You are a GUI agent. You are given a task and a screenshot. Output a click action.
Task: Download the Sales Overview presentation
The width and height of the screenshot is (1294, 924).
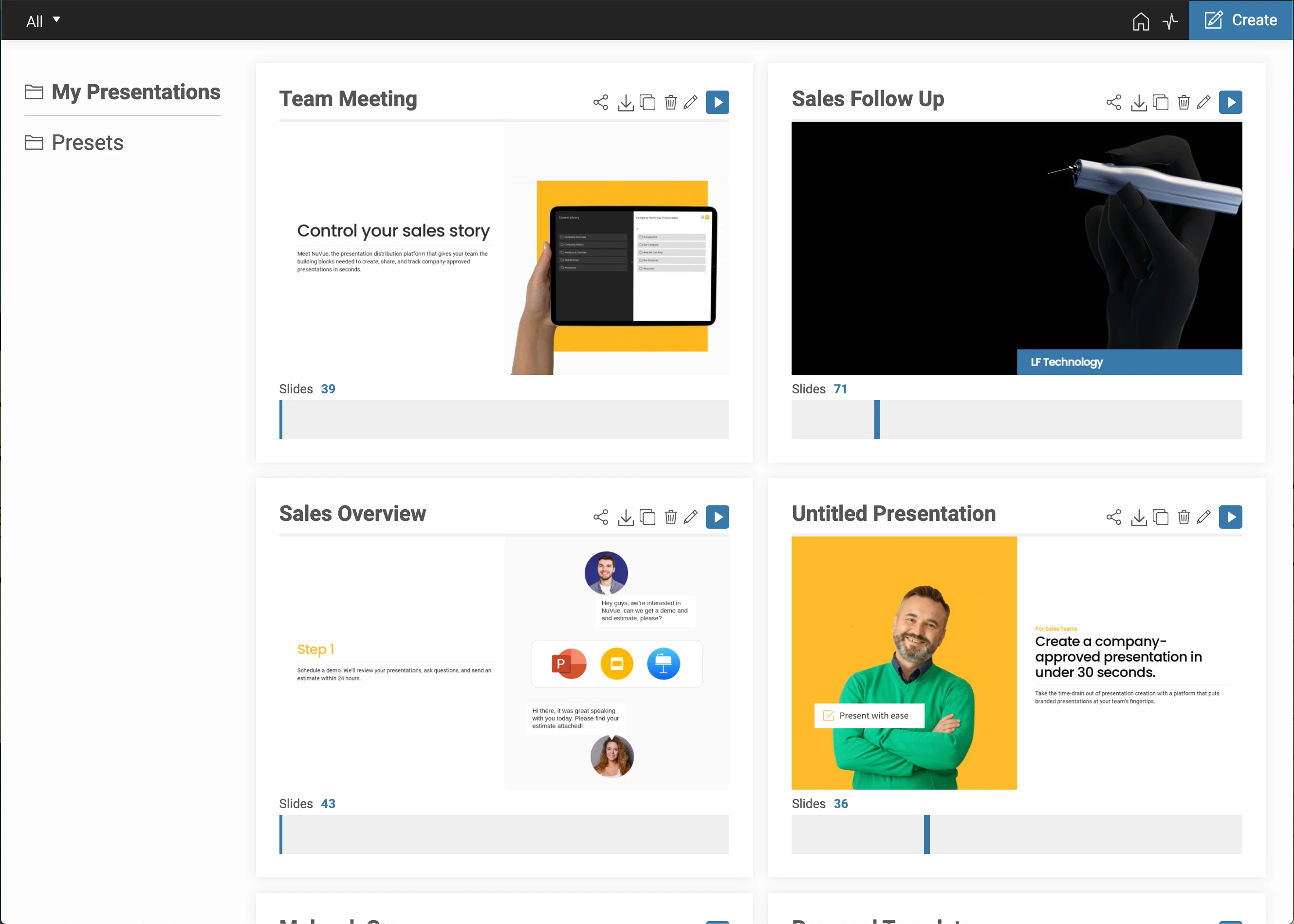(626, 517)
